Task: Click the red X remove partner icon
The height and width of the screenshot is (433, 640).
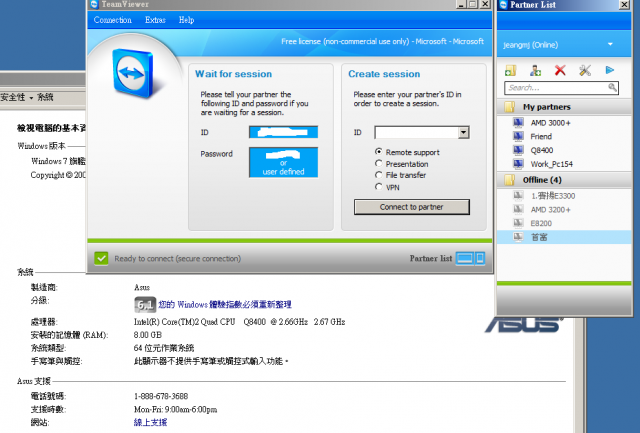Action: [560, 71]
